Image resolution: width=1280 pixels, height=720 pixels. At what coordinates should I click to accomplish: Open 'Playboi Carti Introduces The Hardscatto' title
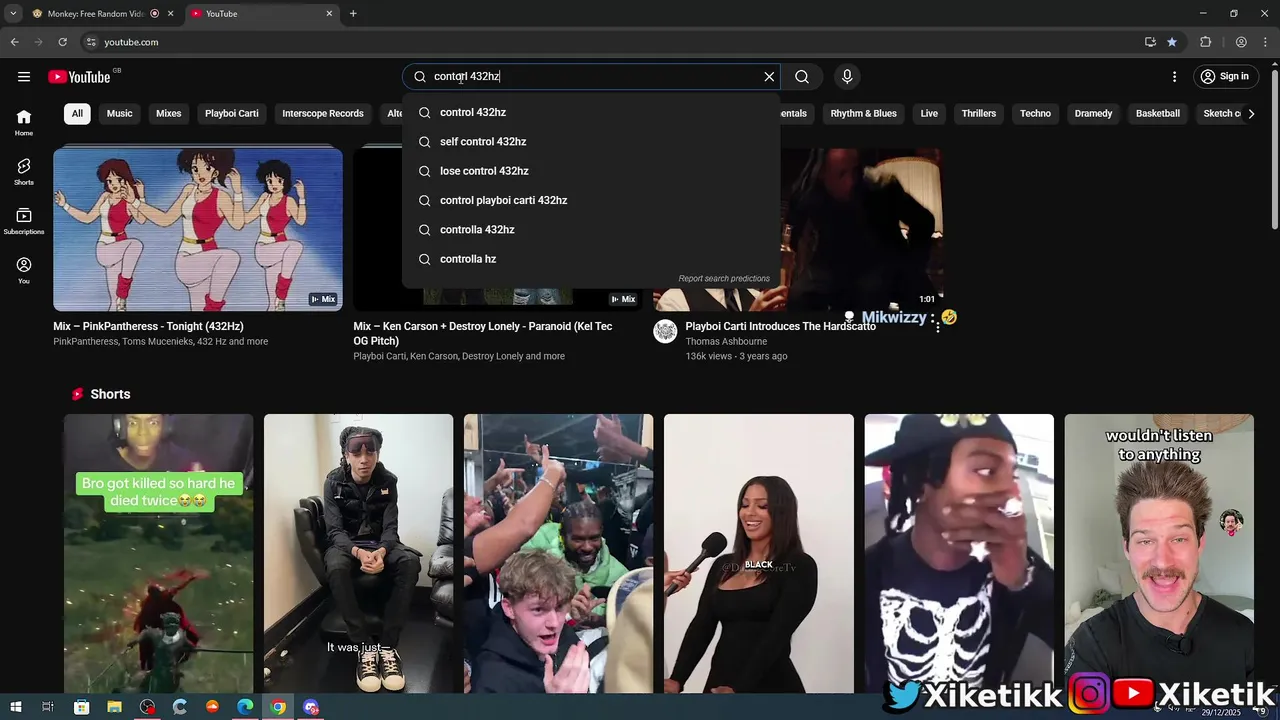click(780, 327)
